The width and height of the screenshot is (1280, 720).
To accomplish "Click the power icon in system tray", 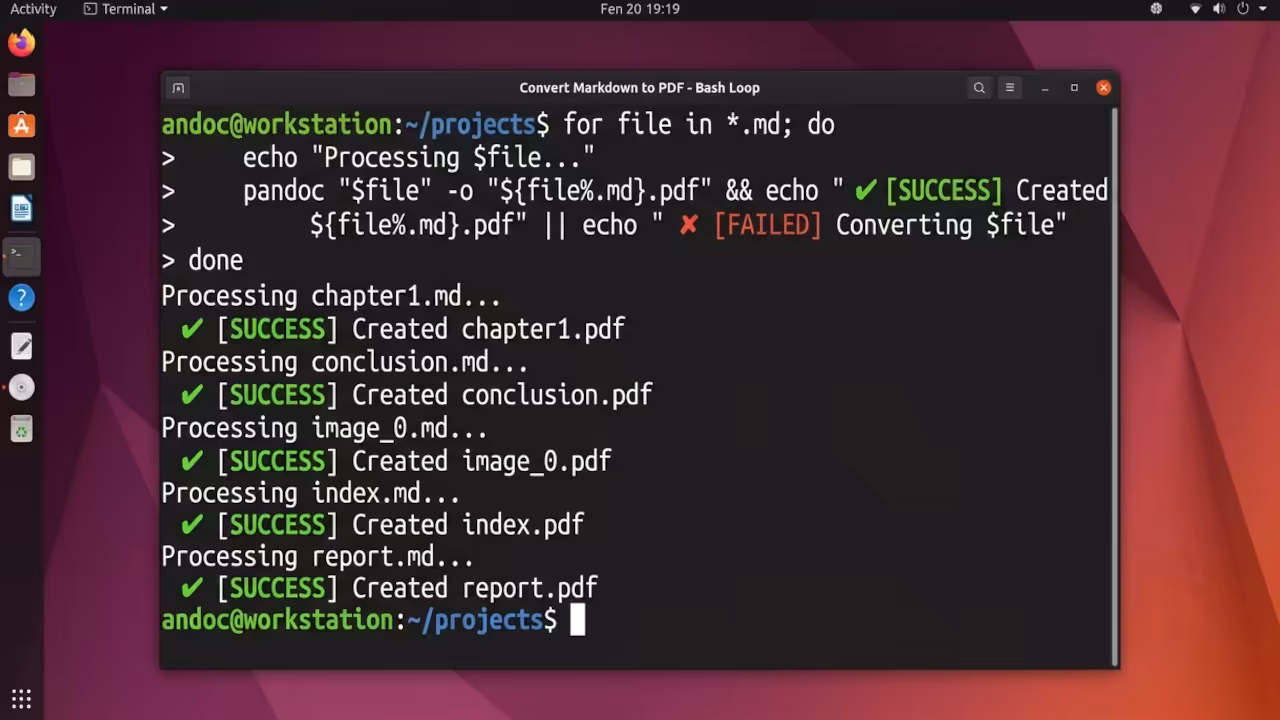I will (x=1243, y=9).
